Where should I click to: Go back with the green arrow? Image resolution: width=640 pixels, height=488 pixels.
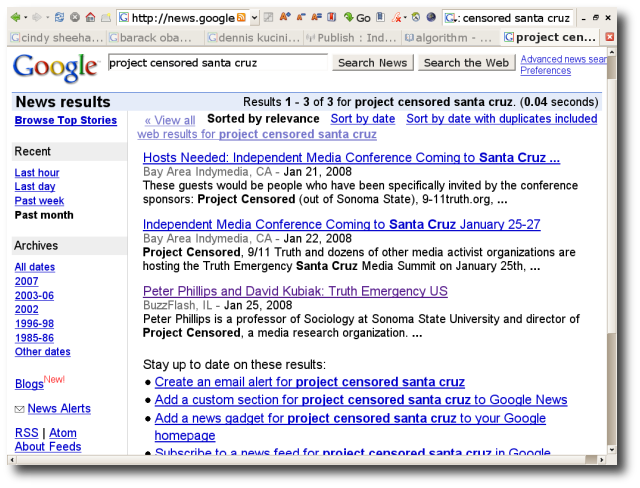[x=16, y=18]
